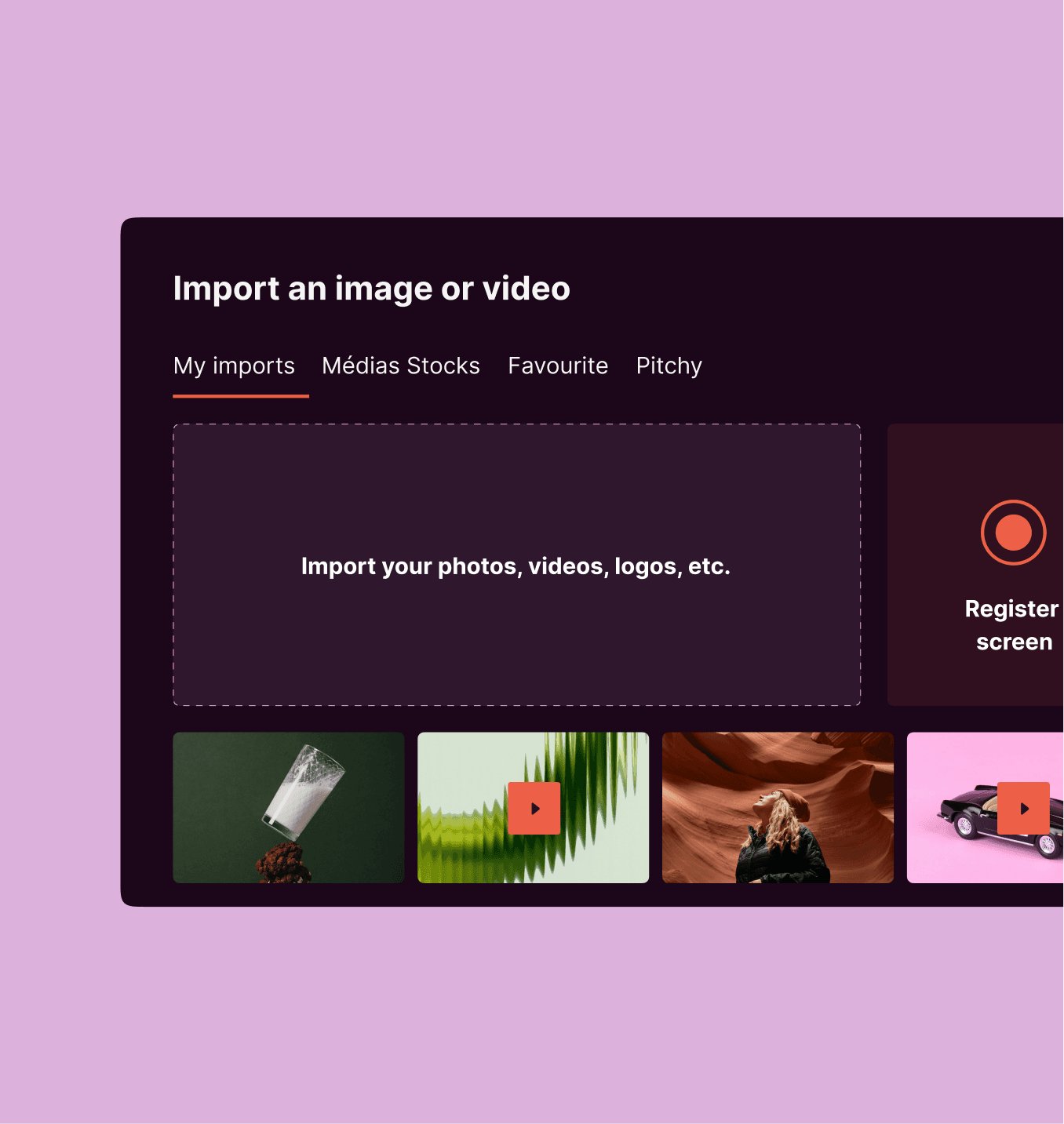Open the Médias Stocks tab
The height and width of the screenshot is (1124, 1064).
pos(400,366)
